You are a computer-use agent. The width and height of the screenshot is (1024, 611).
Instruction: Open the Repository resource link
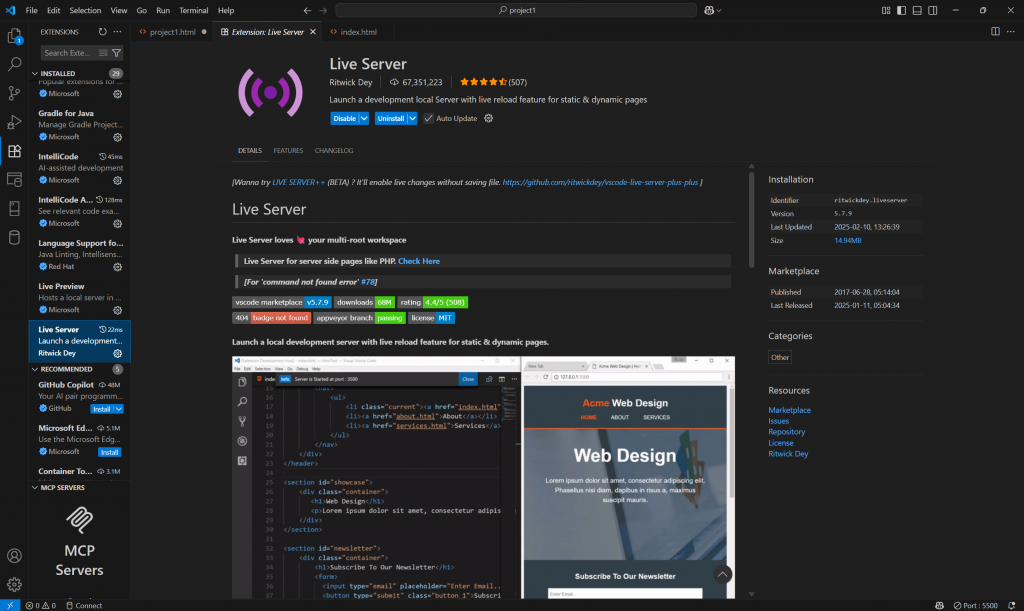786,432
